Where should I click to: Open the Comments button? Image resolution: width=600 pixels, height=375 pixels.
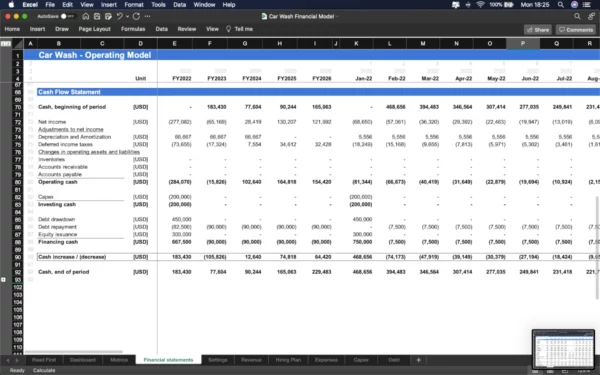(576, 29)
